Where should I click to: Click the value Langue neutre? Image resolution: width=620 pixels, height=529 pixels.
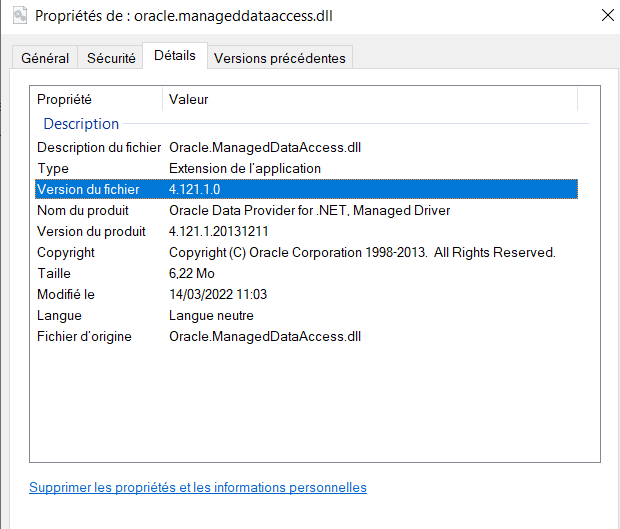coord(211,316)
